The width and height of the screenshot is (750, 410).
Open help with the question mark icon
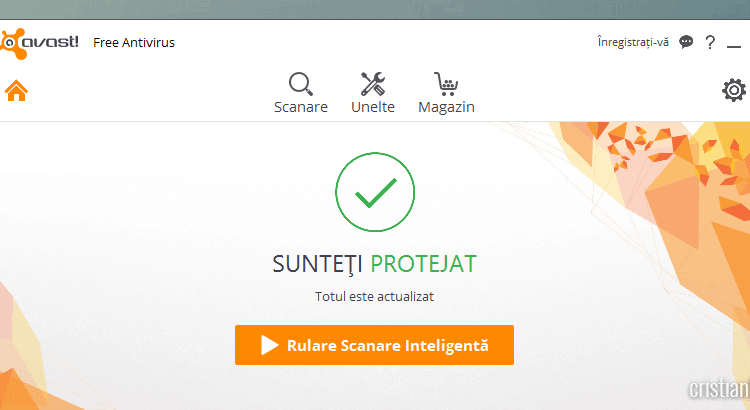(710, 42)
